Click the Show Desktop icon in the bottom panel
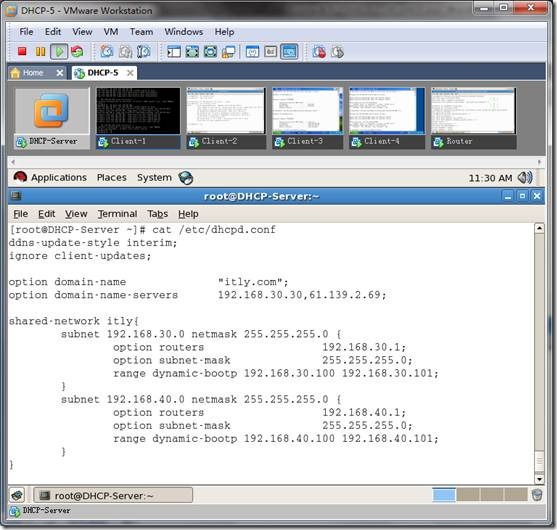Screen dimensions: 557x530 coord(17,495)
